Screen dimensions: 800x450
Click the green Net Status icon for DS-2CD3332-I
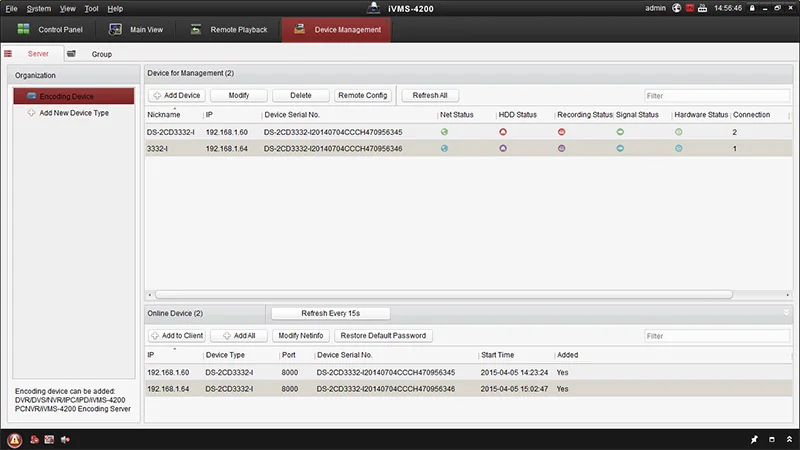pyautogui.click(x=444, y=132)
